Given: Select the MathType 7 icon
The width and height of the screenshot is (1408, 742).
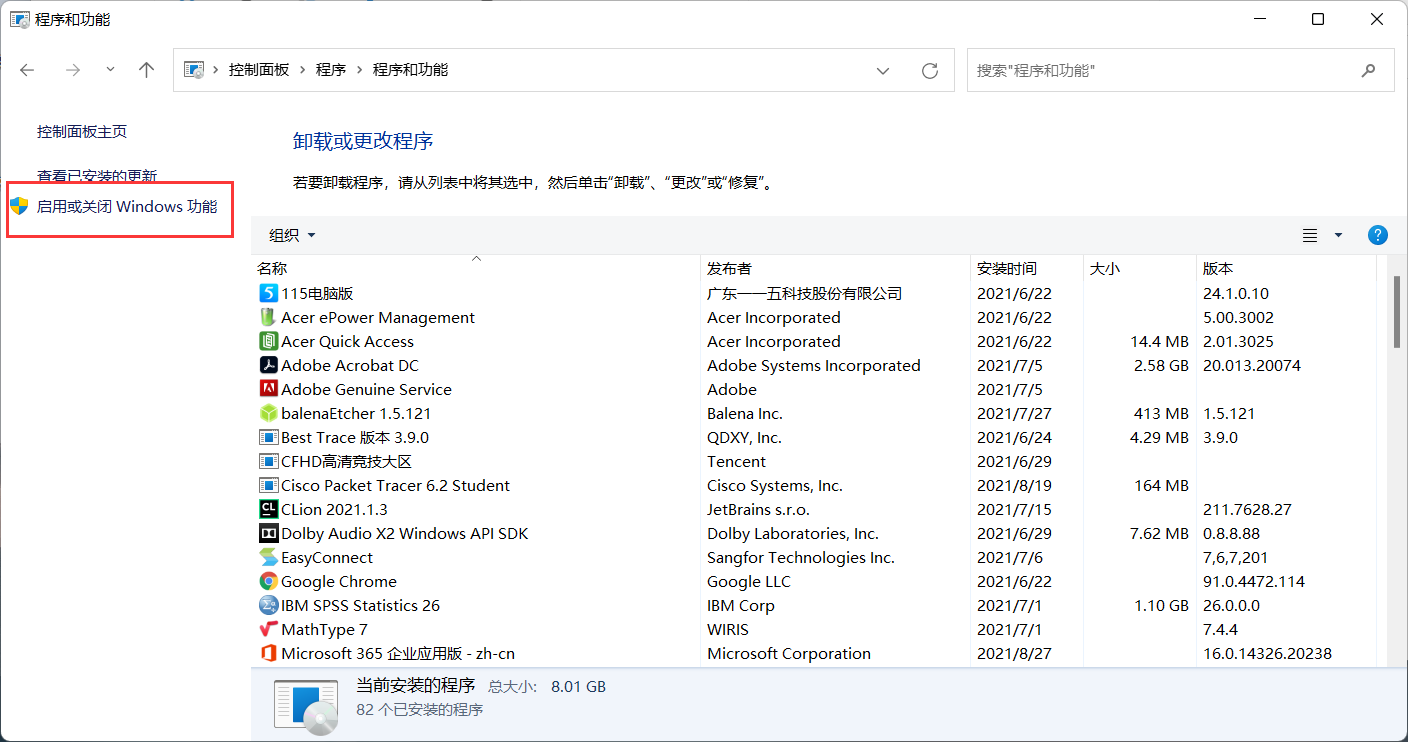Looking at the screenshot, I should [x=268, y=630].
